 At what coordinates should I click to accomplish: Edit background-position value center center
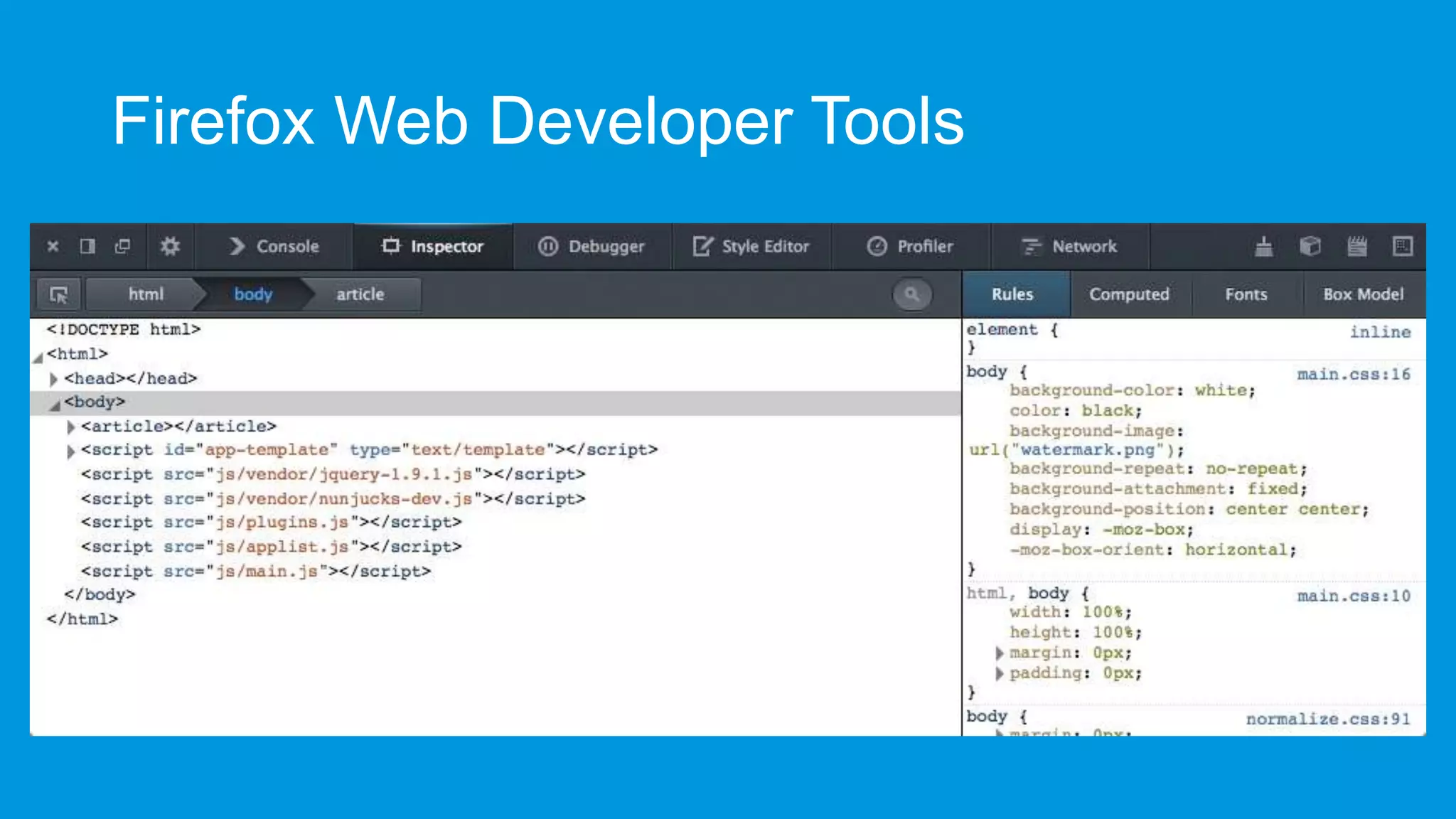(x=1292, y=510)
